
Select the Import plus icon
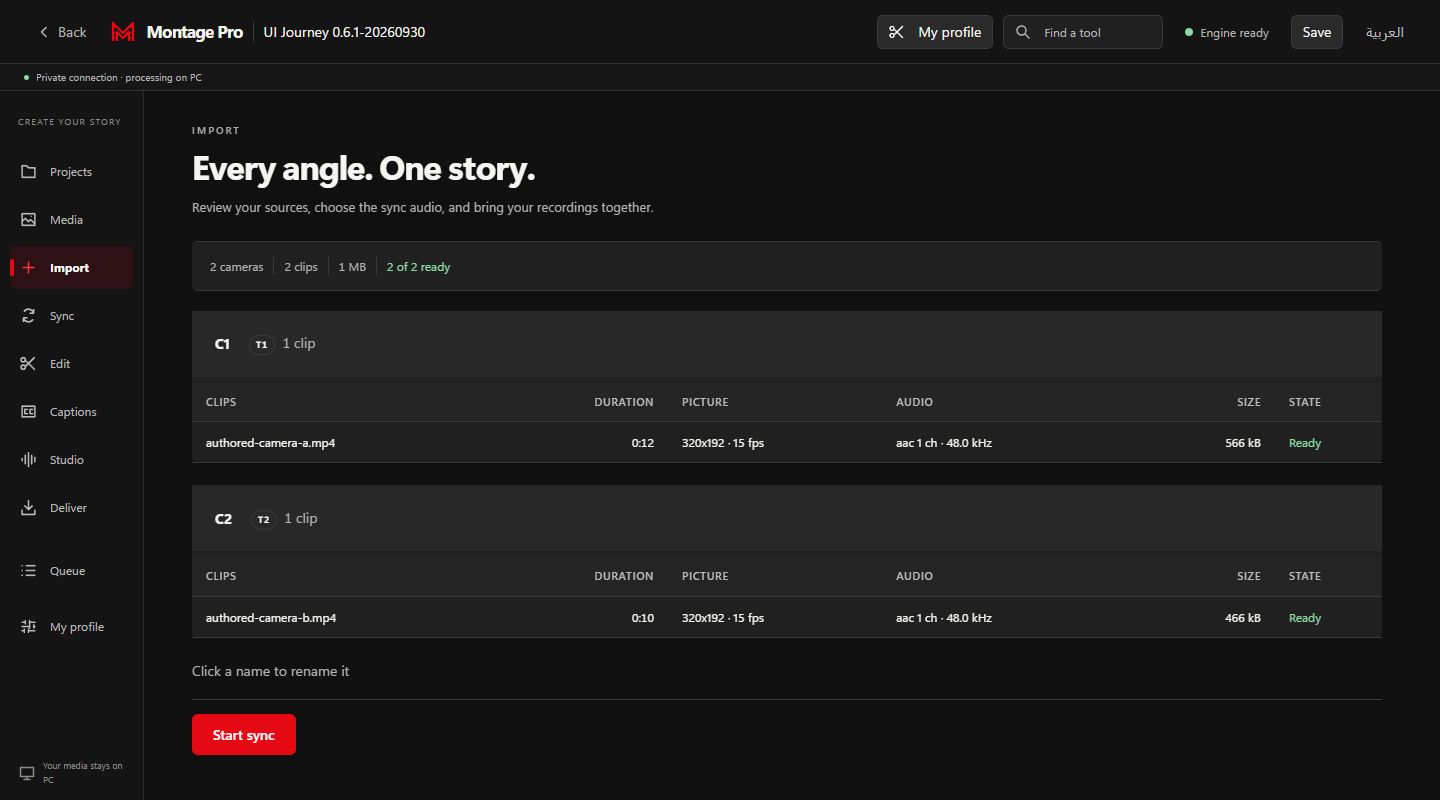pos(28,268)
